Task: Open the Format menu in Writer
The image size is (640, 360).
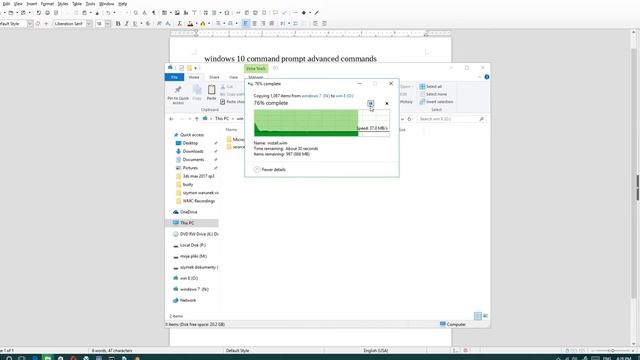Action: click(47, 4)
